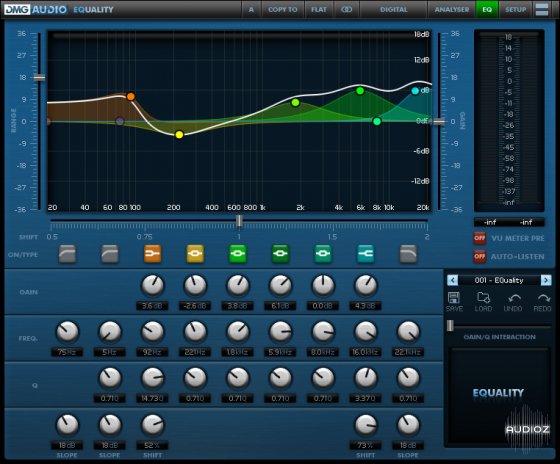Go to previous preset arrow

pos(452,280)
